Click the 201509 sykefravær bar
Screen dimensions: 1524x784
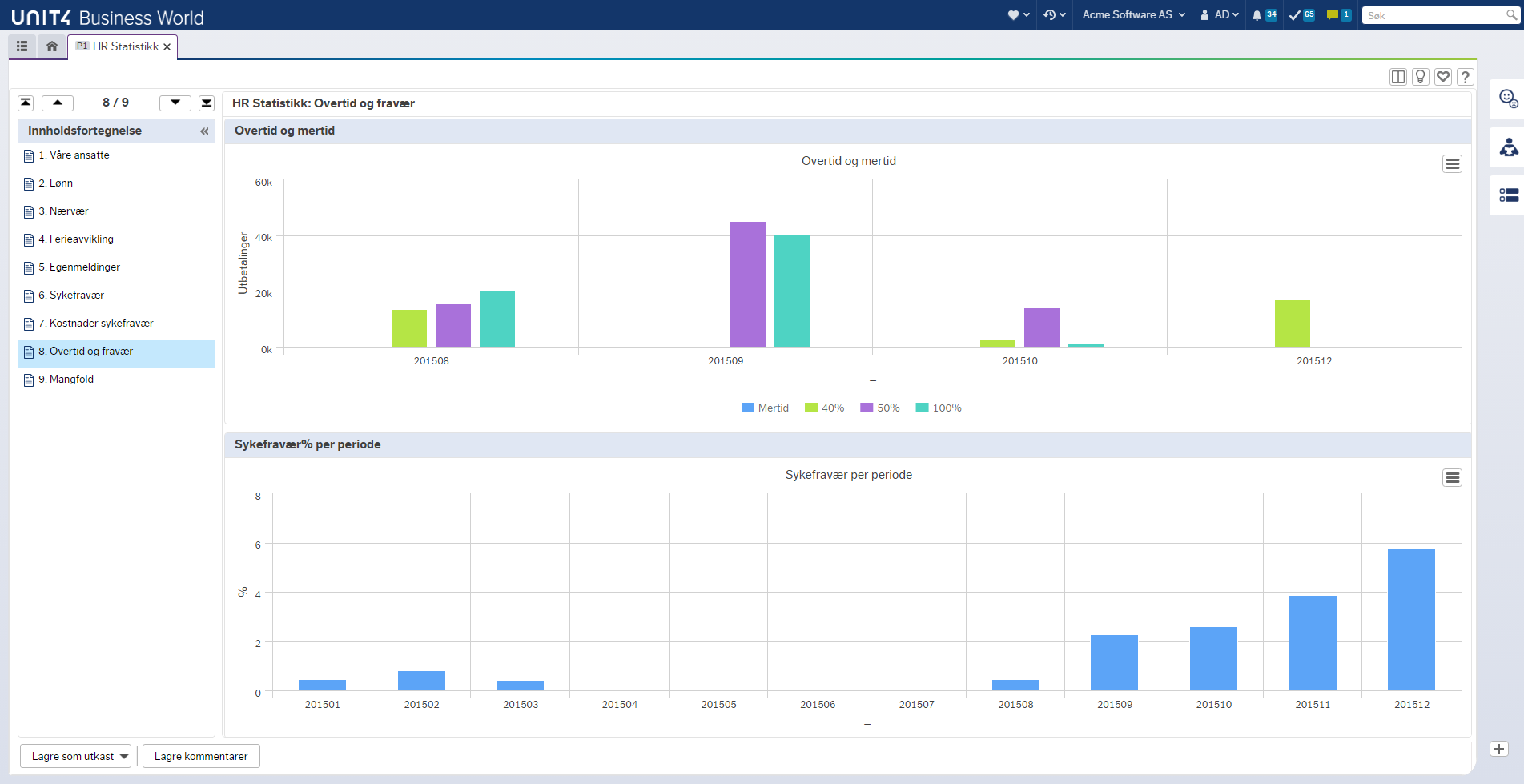(1114, 663)
